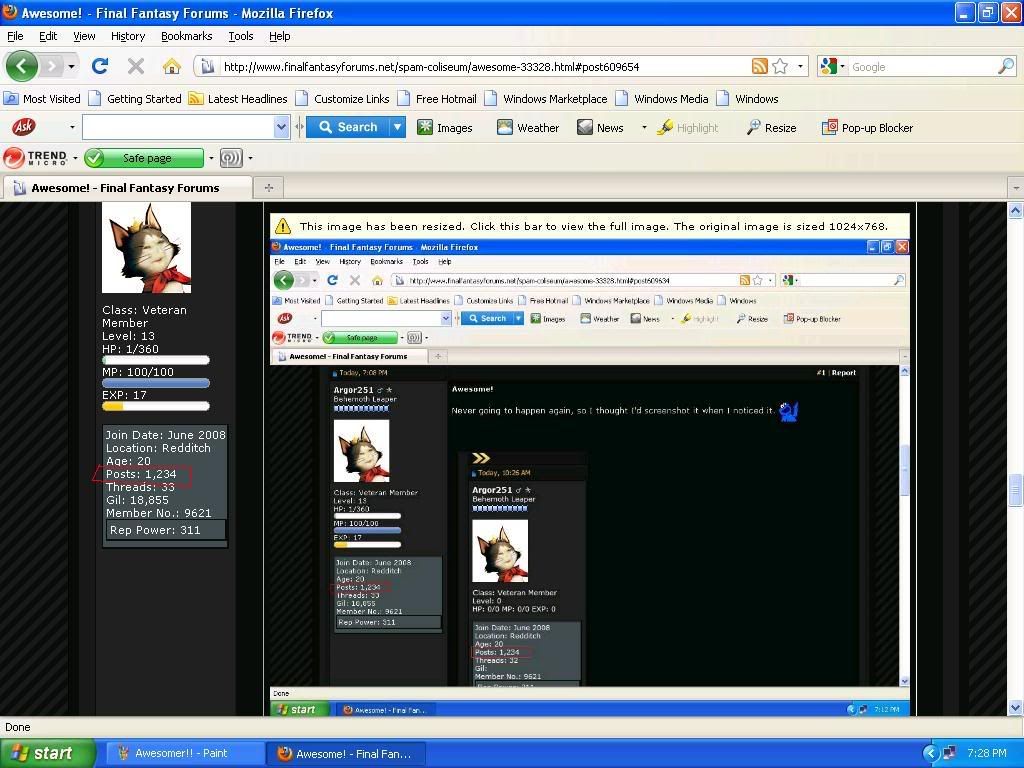Switch to Awesomer!! Paint taskbar window
The width and height of the screenshot is (1024, 768).
[180, 753]
